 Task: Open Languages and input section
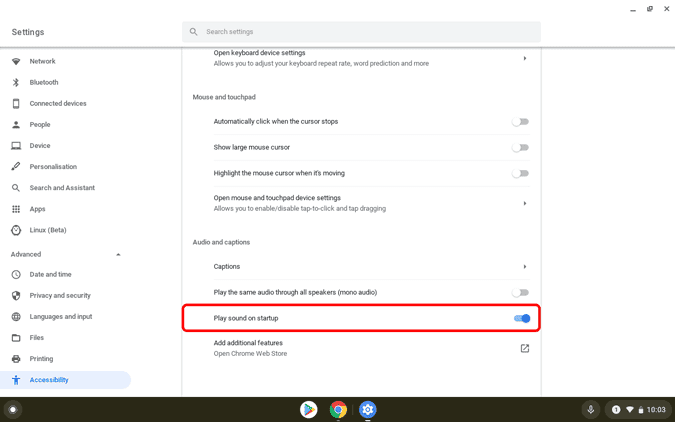click(61, 316)
